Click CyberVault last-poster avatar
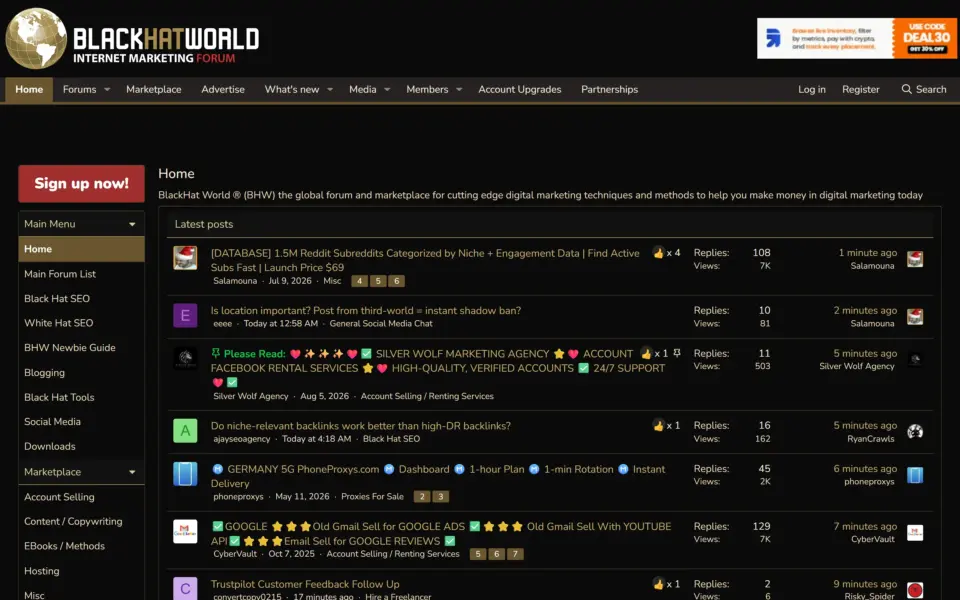The height and width of the screenshot is (600, 960). coord(915,533)
